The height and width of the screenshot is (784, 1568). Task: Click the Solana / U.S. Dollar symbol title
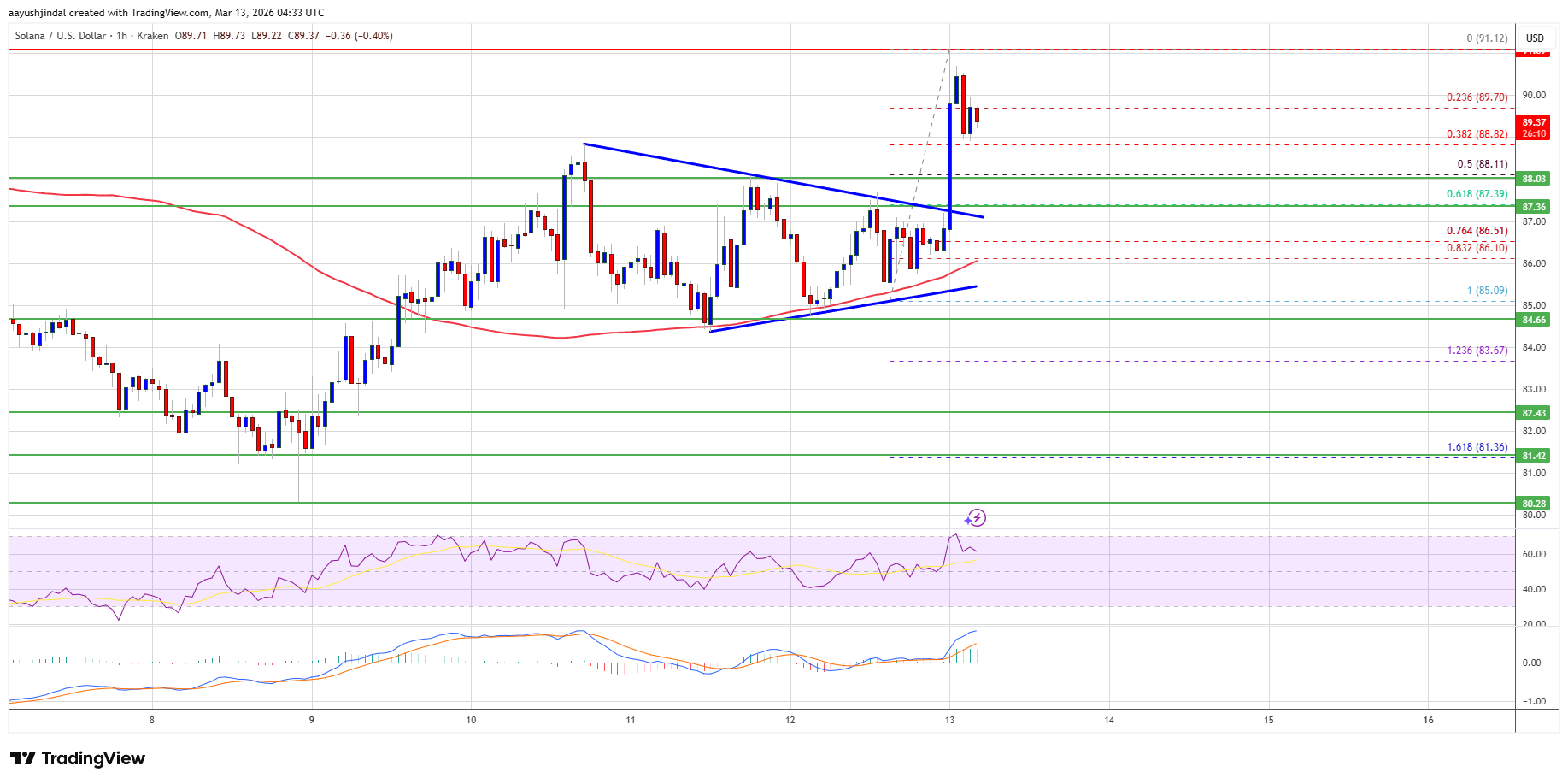click(x=61, y=36)
